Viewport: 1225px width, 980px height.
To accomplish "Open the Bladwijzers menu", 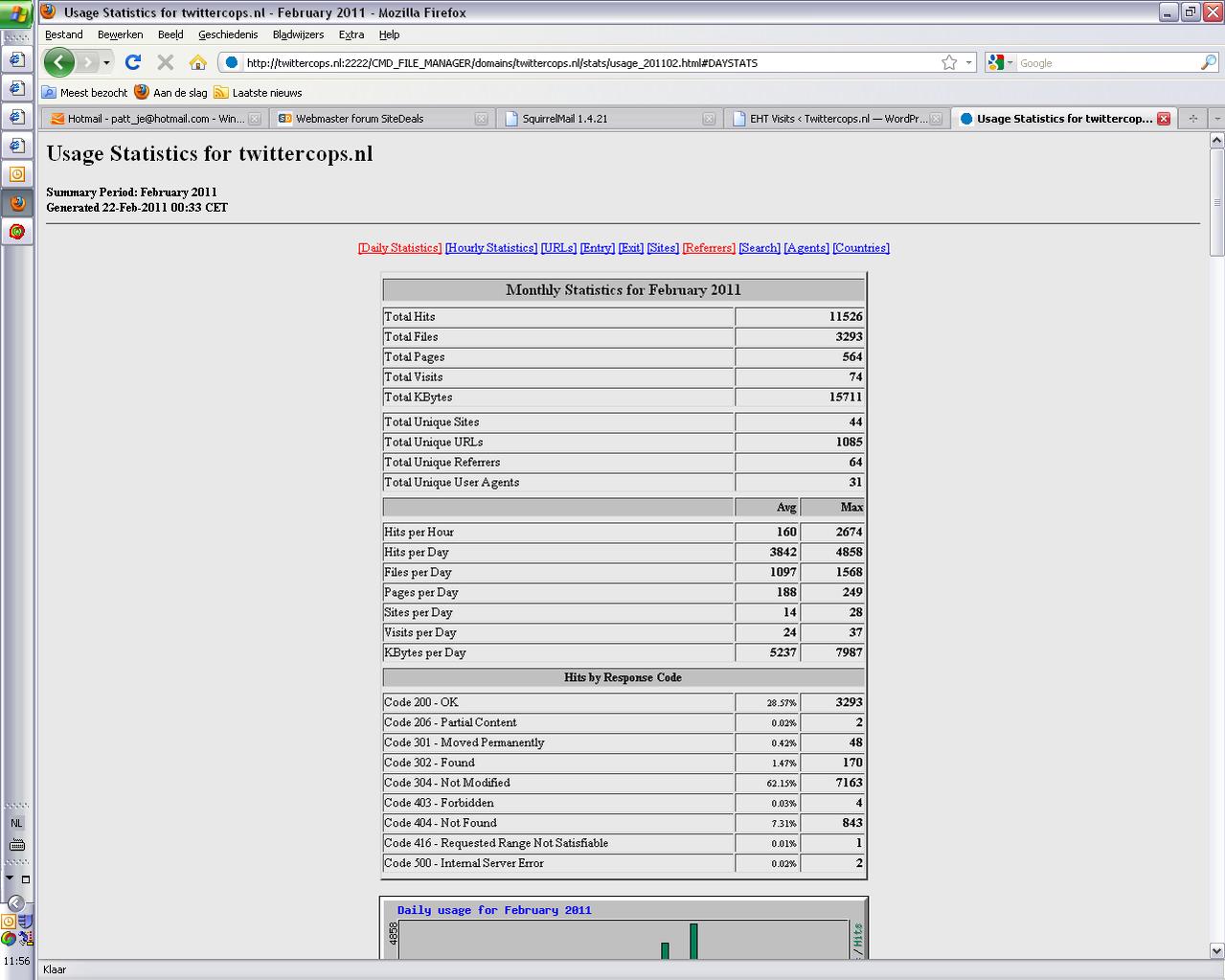I will coord(298,34).
